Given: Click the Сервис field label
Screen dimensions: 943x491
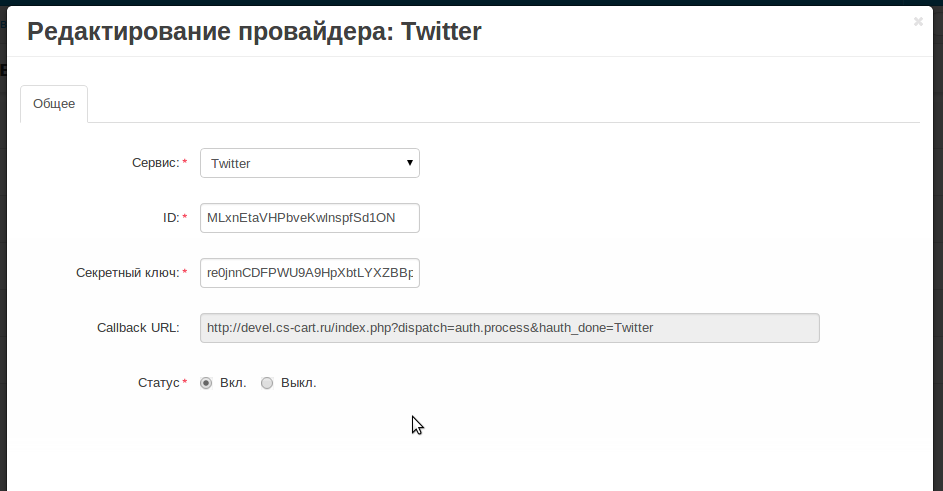Looking at the screenshot, I should click(x=155, y=163).
